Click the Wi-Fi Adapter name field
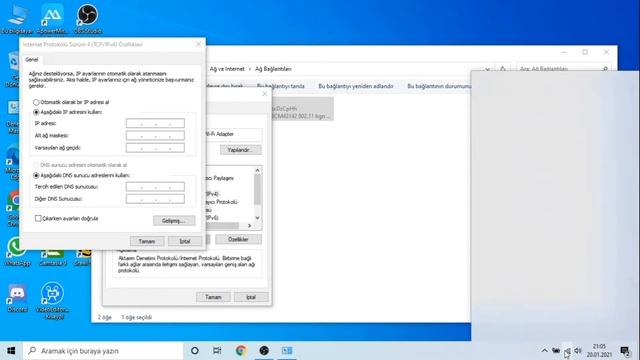 233,134
